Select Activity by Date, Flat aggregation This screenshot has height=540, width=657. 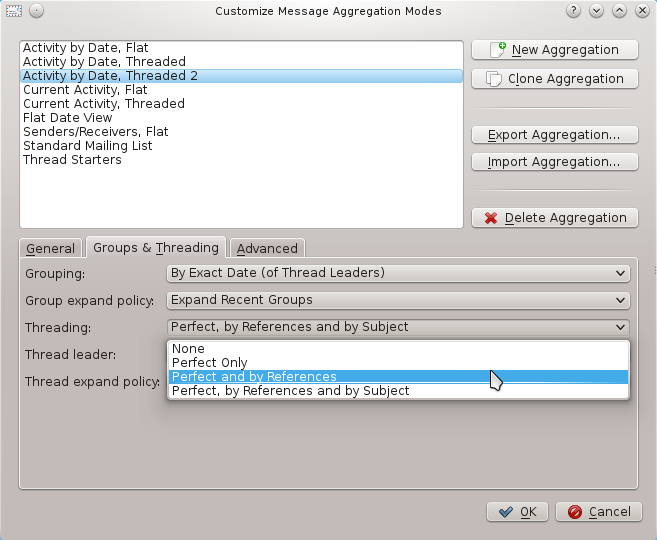(x=241, y=48)
